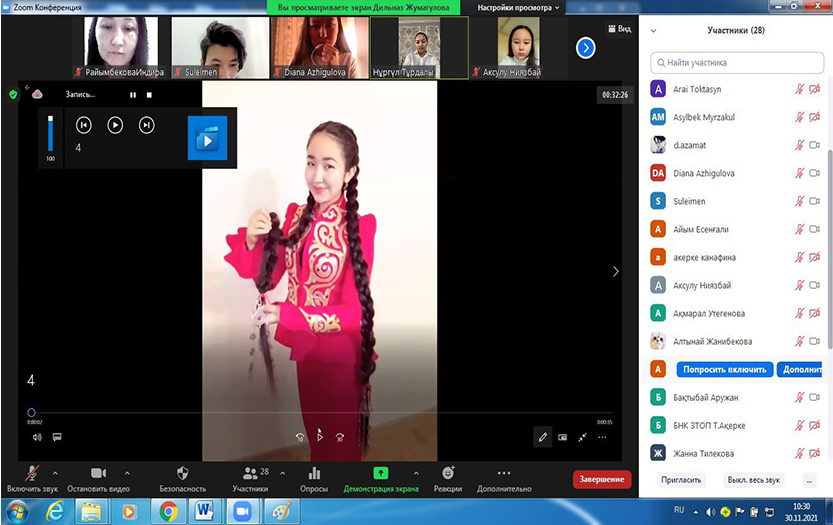Open the Дополнительно three-dots menu

coord(504,473)
